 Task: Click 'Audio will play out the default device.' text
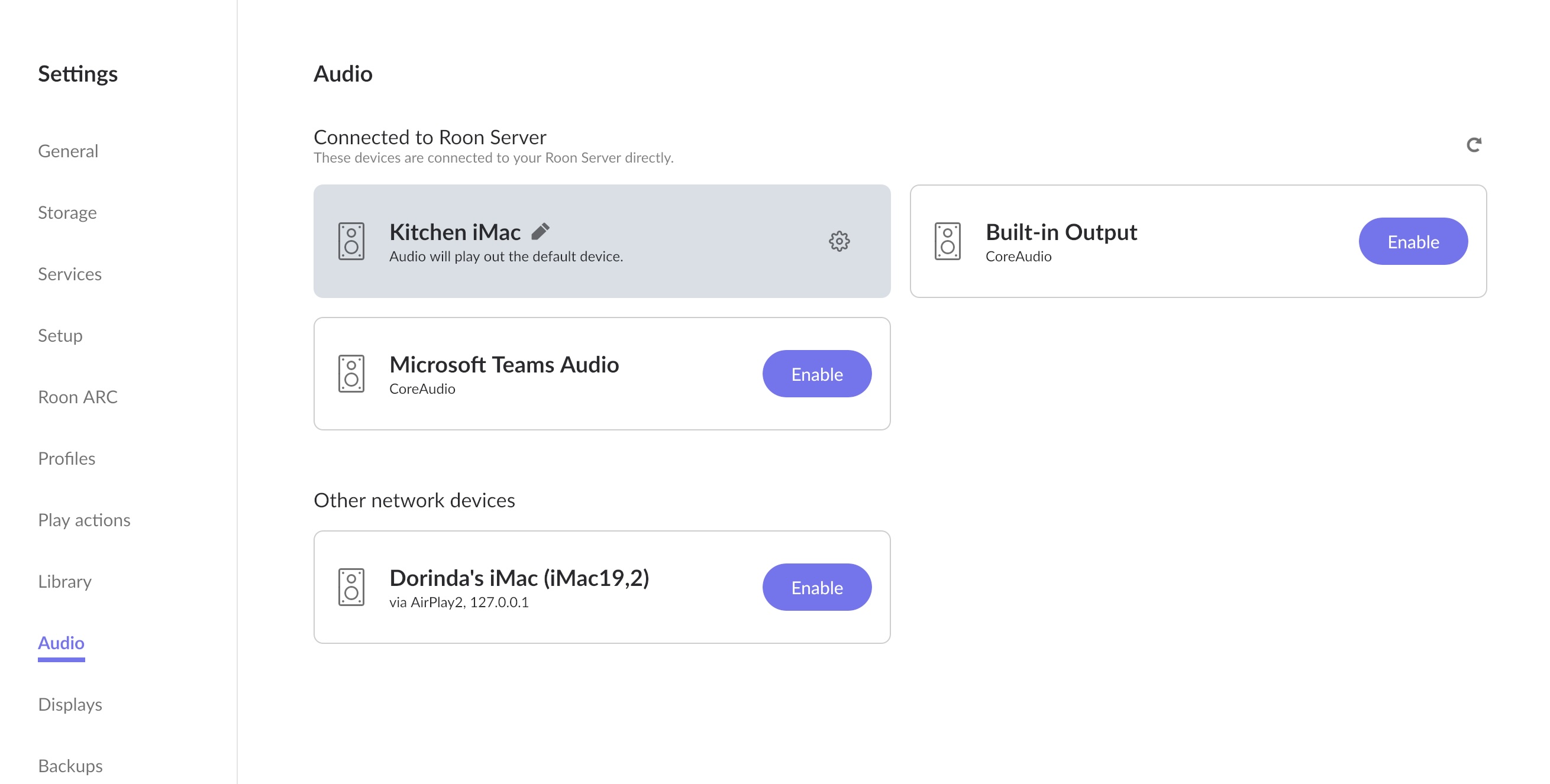506,257
